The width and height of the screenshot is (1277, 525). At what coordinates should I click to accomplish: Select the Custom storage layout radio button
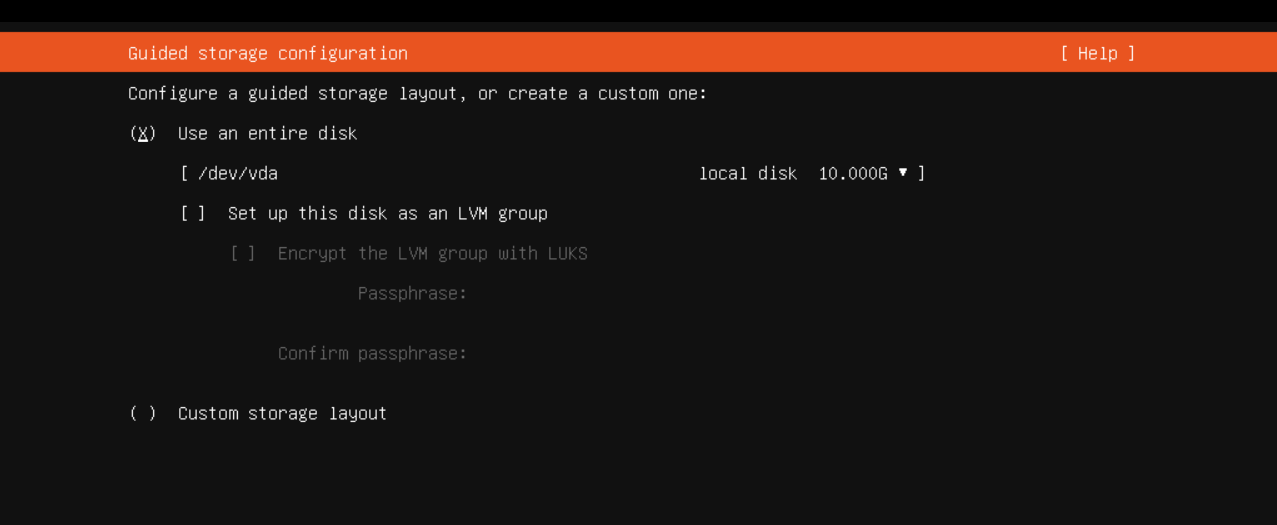143,413
